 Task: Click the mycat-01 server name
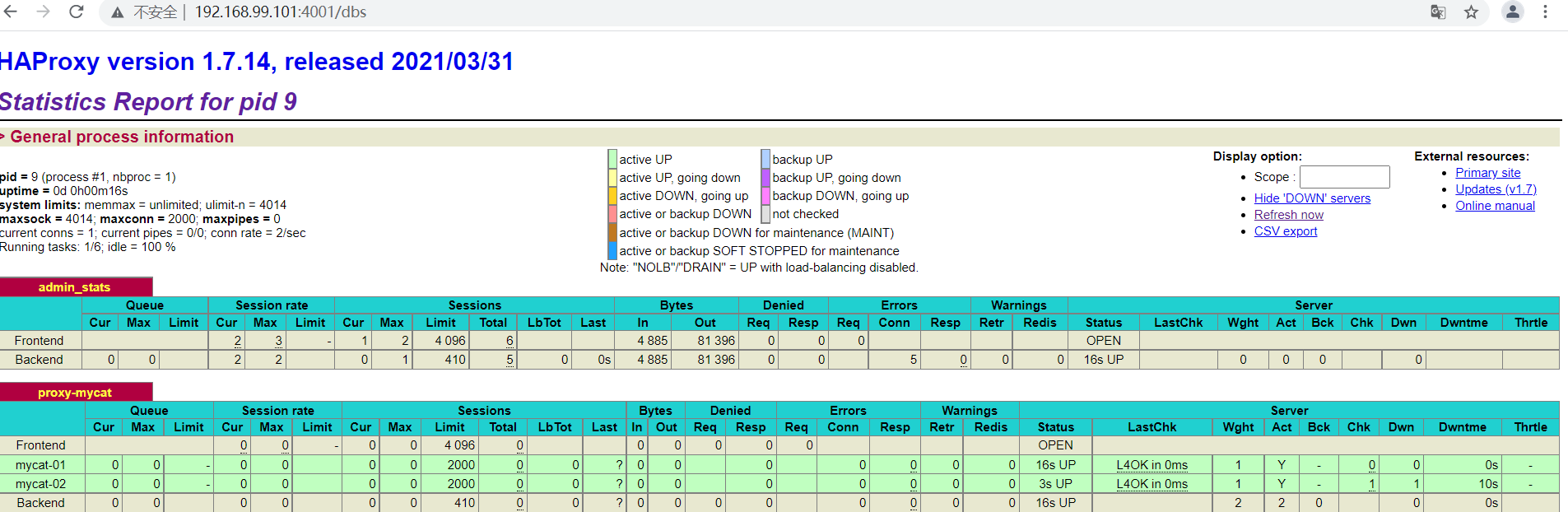coord(40,465)
